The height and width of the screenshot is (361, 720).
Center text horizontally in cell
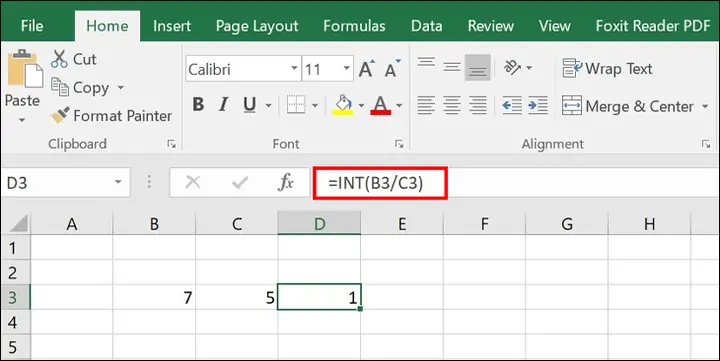tap(452, 106)
